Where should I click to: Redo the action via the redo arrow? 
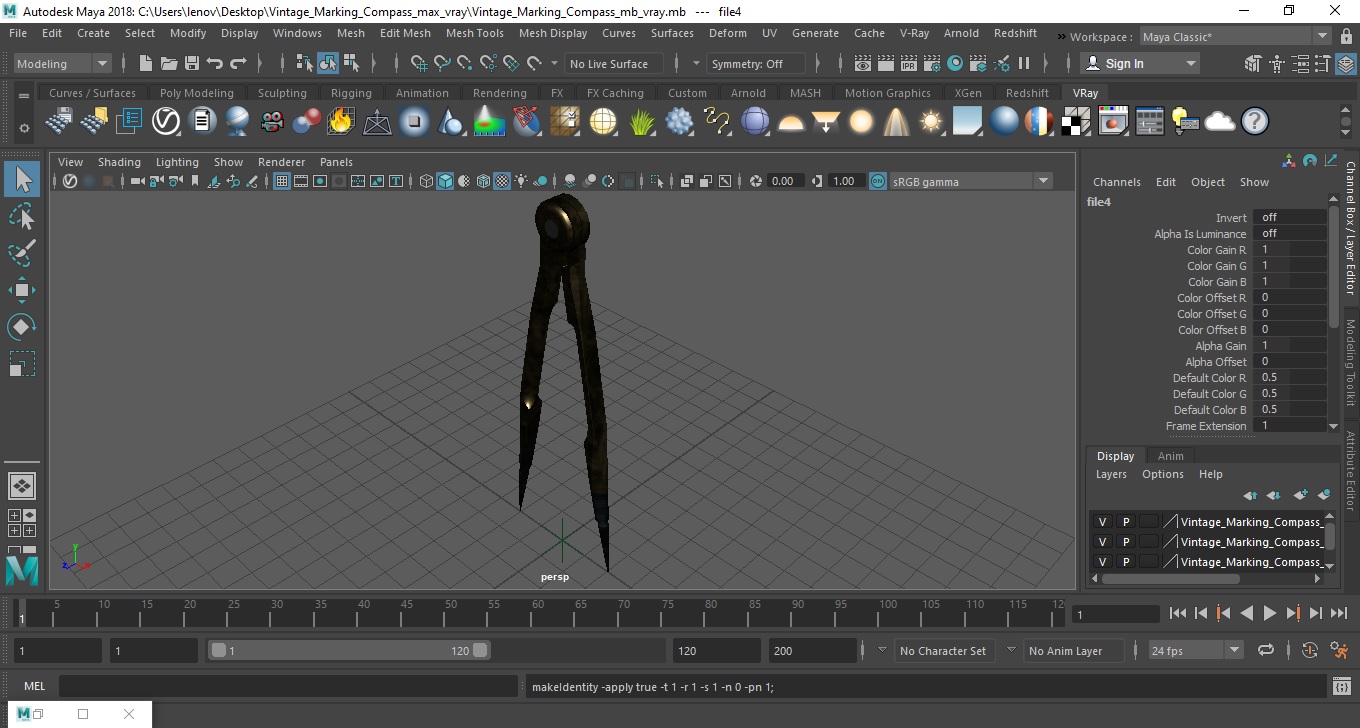[x=238, y=63]
